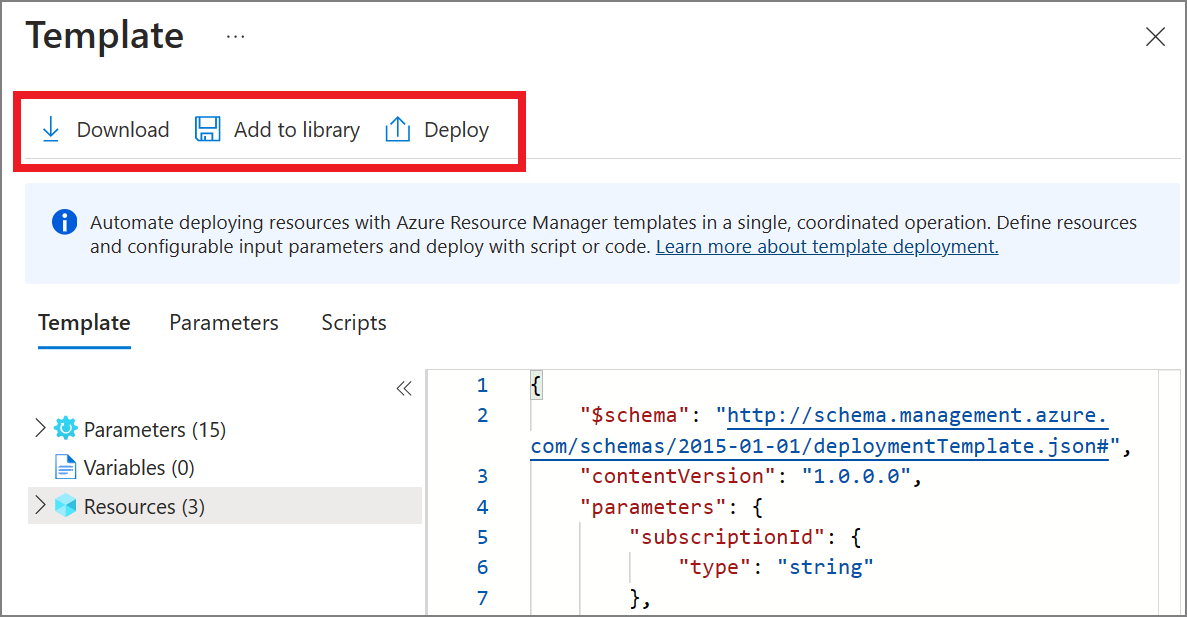Click the code editor's vertical scrollbar track
1187x617 pixels.
(x=1169, y=490)
